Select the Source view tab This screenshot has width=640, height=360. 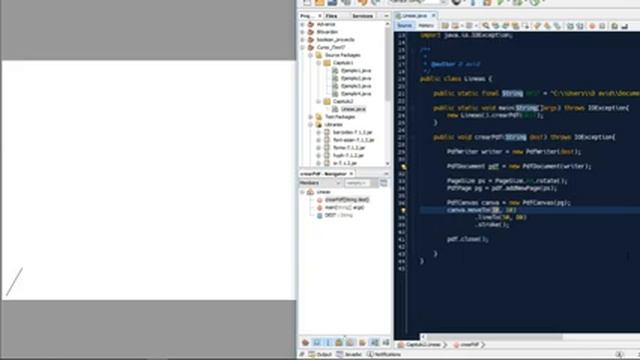tap(404, 26)
